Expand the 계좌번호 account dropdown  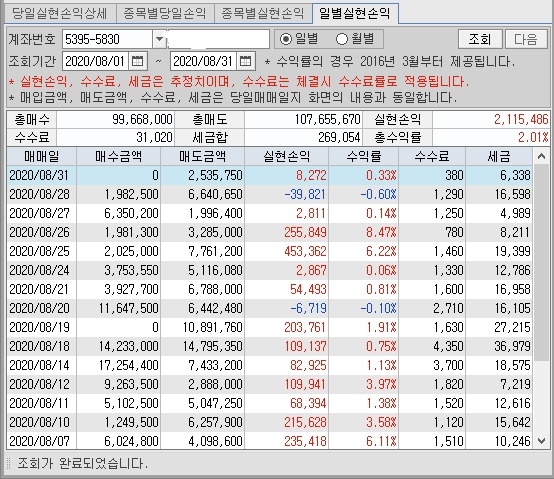(159, 39)
